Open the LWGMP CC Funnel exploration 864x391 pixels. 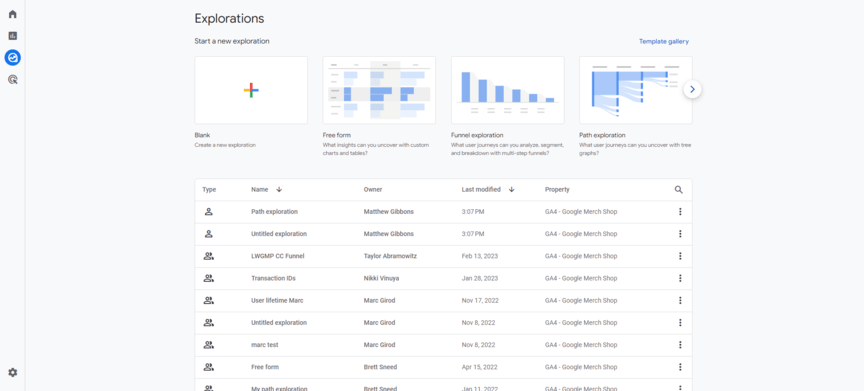278,256
